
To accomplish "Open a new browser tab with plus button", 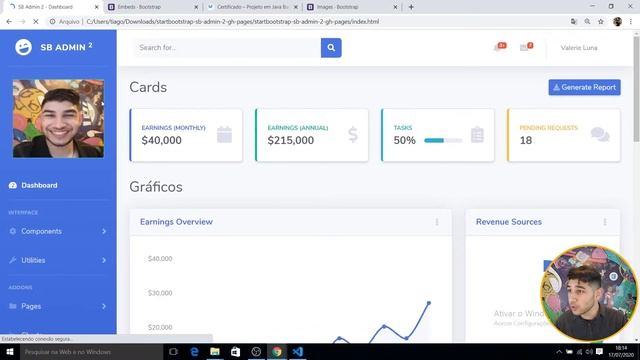I will [x=411, y=7].
